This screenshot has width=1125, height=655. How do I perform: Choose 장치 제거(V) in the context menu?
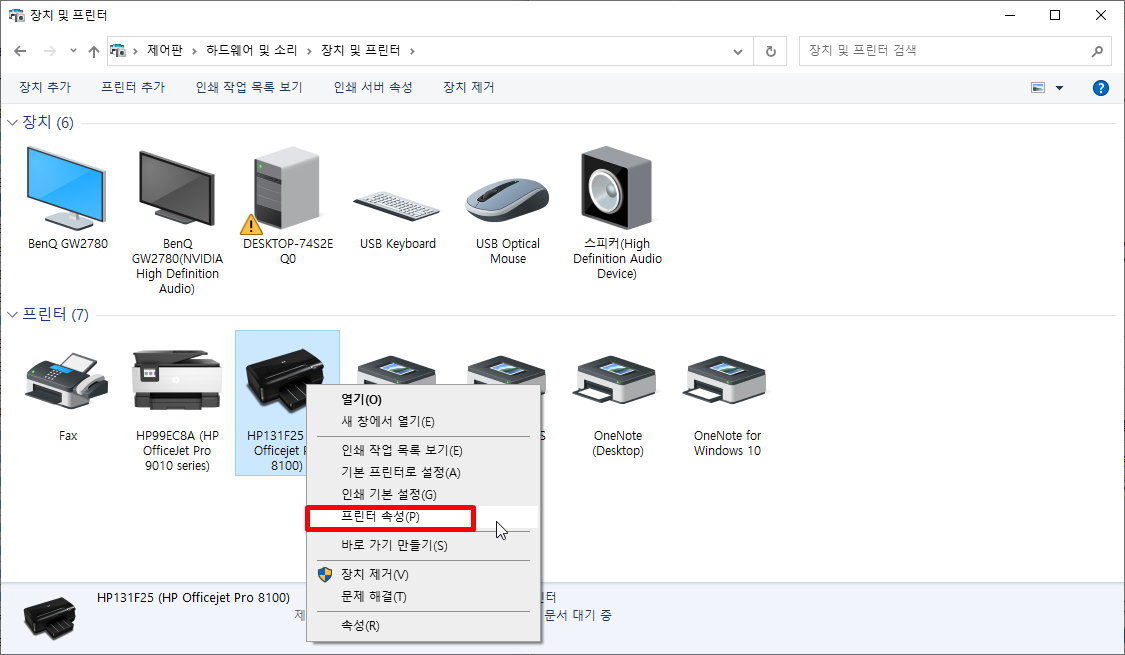(x=423, y=575)
